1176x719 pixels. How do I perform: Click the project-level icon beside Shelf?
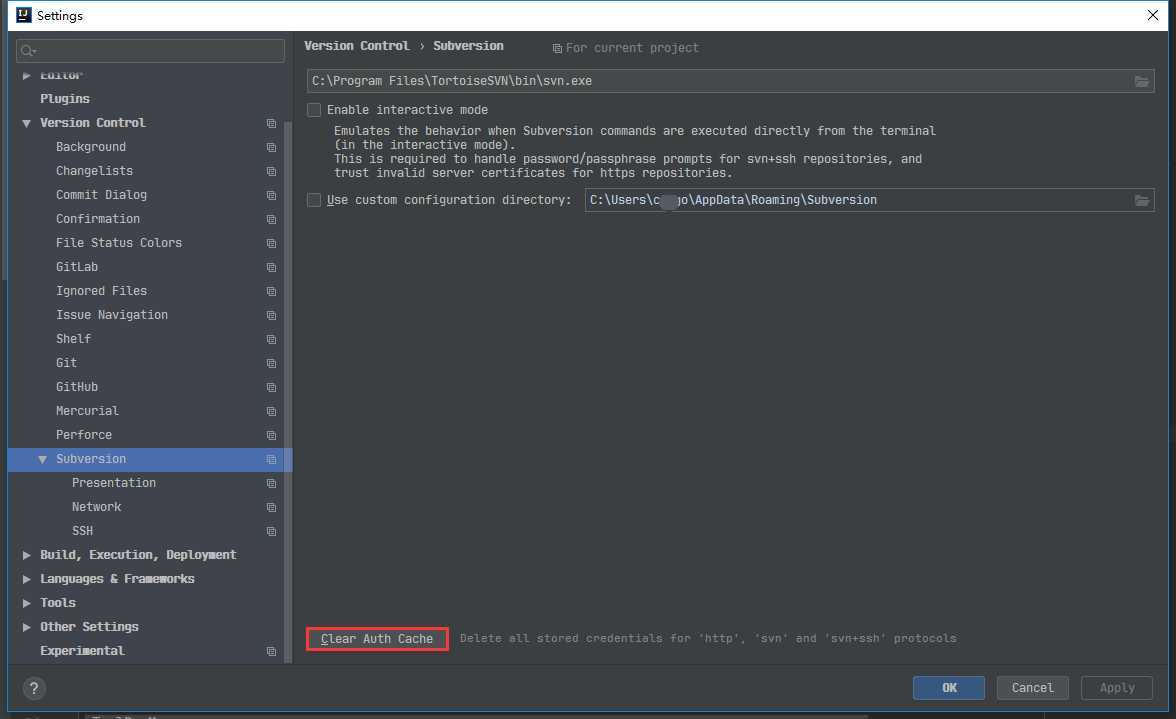pyautogui.click(x=272, y=340)
